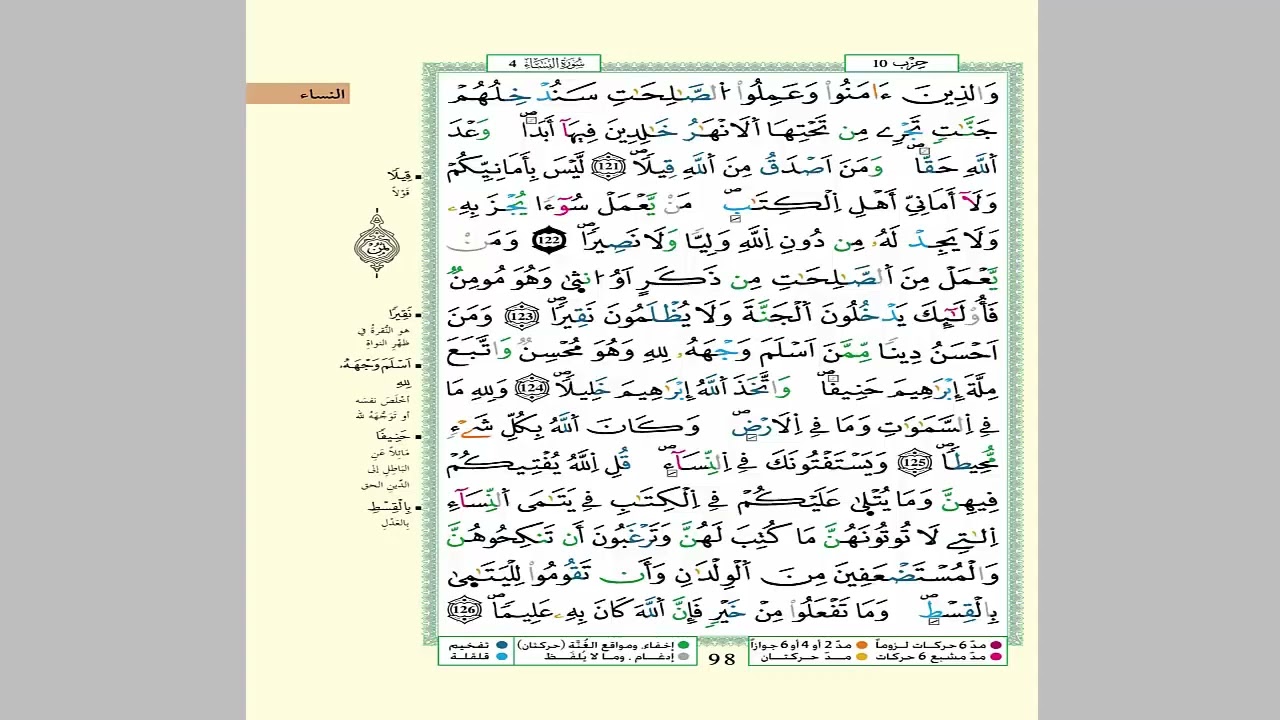Image resolution: width=1280 pixels, height=720 pixels.
Task: Click the margin word قِيلًا
Action: [x=399, y=176]
